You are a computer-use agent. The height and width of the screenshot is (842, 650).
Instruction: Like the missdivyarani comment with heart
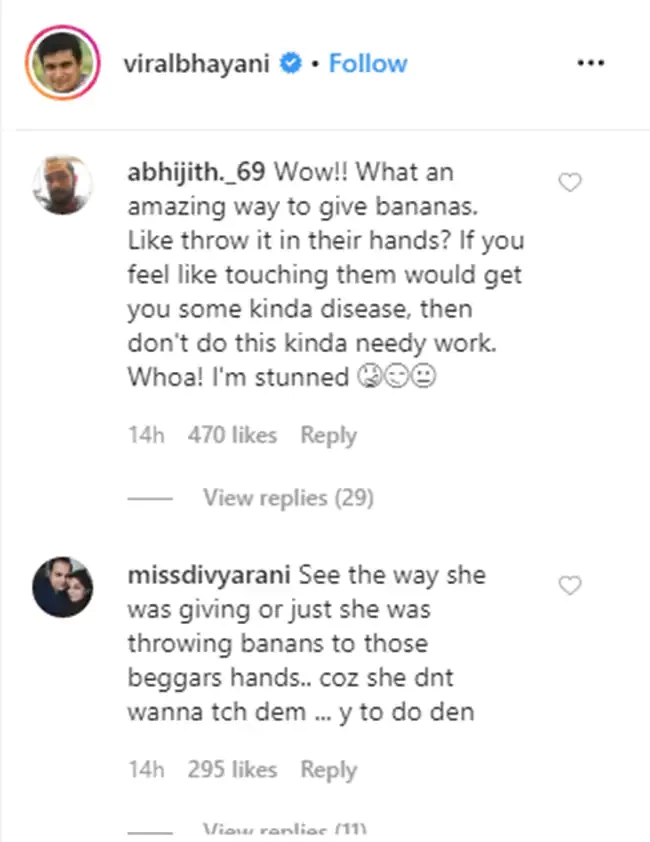[x=569, y=586]
